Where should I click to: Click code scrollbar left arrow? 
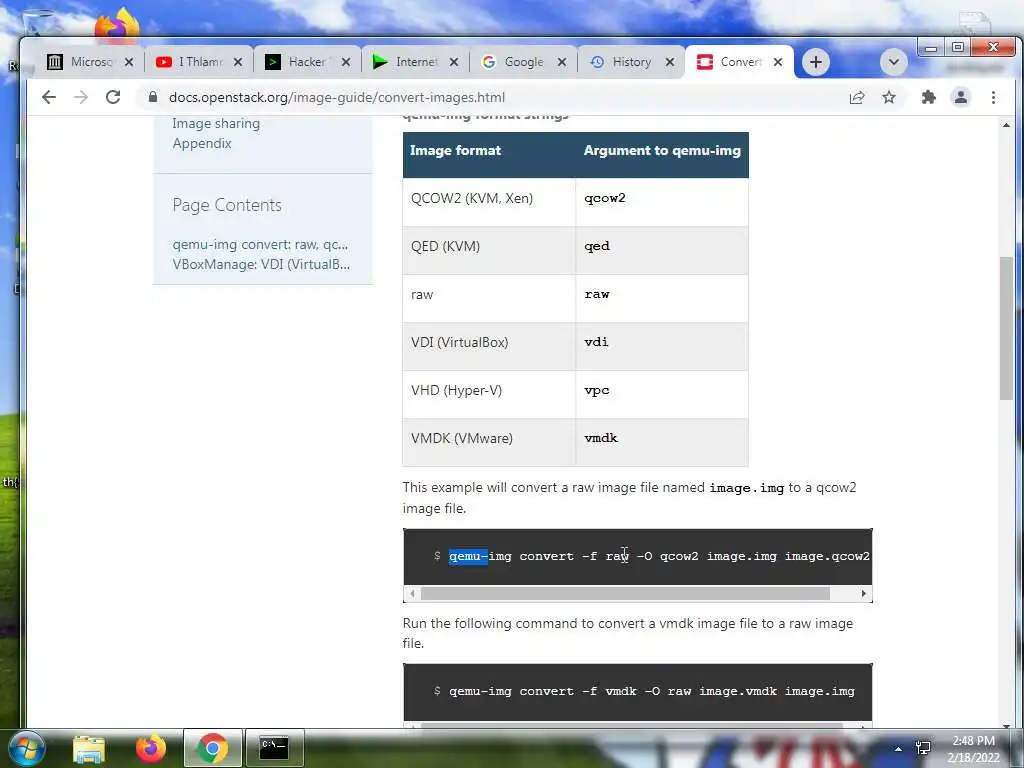pyautogui.click(x=412, y=594)
